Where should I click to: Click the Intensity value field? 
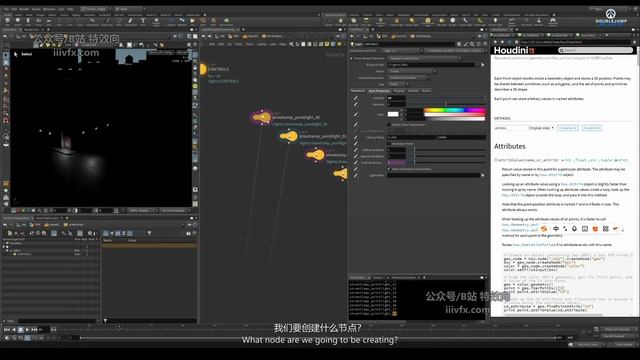pos(396,98)
